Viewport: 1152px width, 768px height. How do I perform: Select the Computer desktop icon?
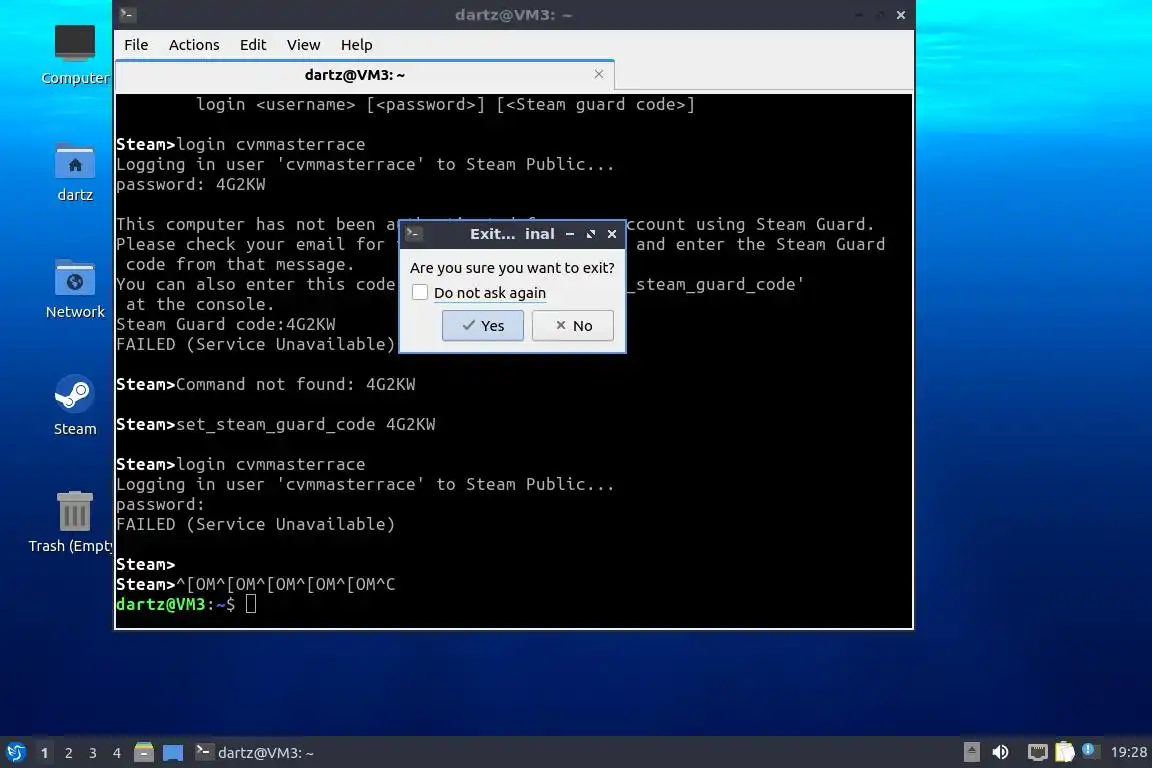75,54
